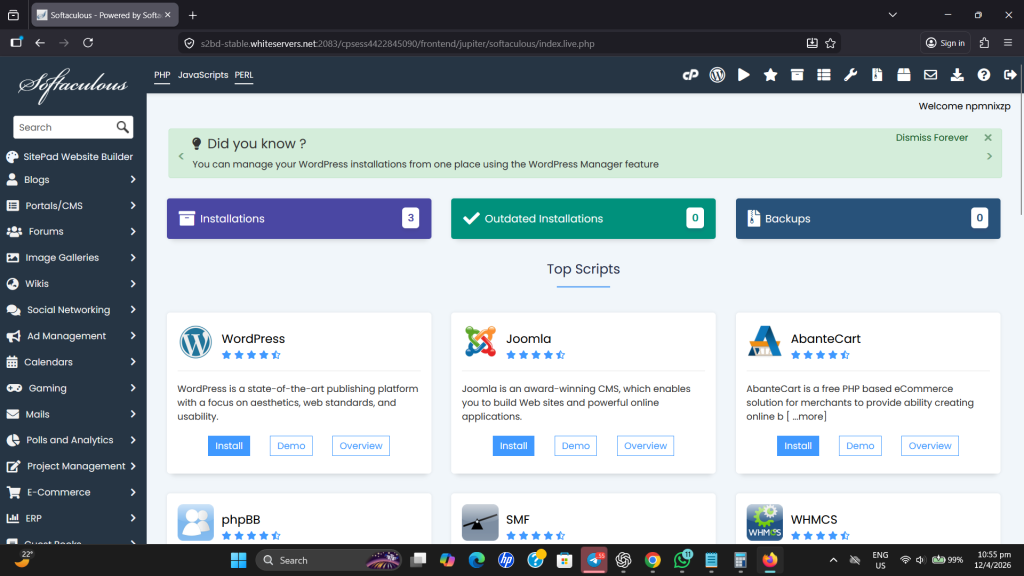
Task: Expand Project Management category
Action: (73, 466)
